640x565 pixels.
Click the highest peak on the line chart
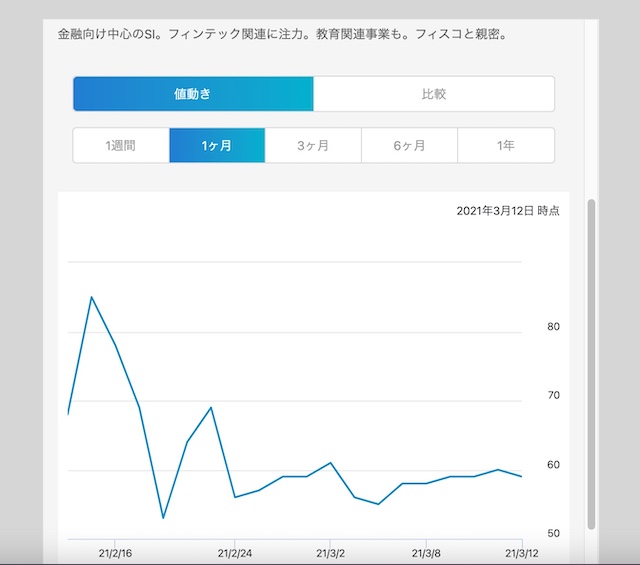(92, 297)
